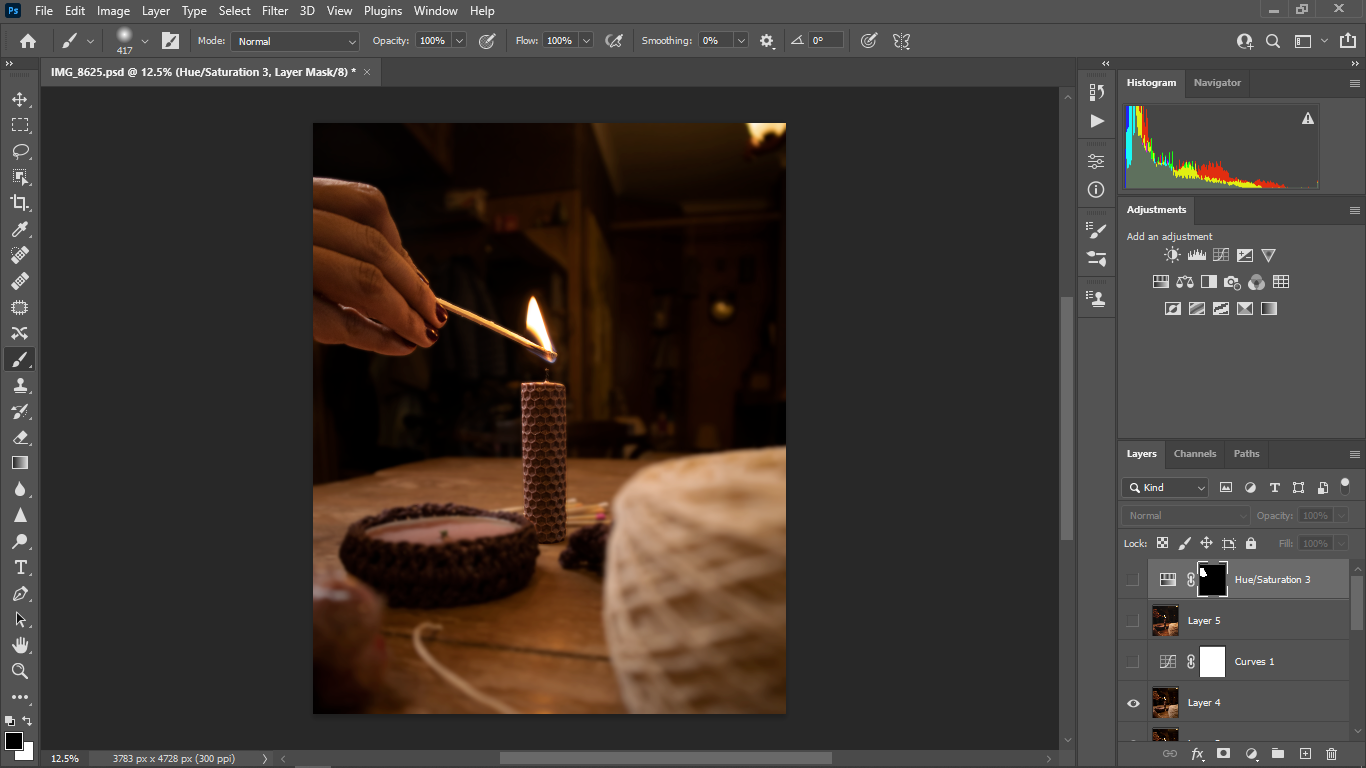Open the layer style fx menu
This screenshot has height=768, width=1366.
[x=1197, y=753]
